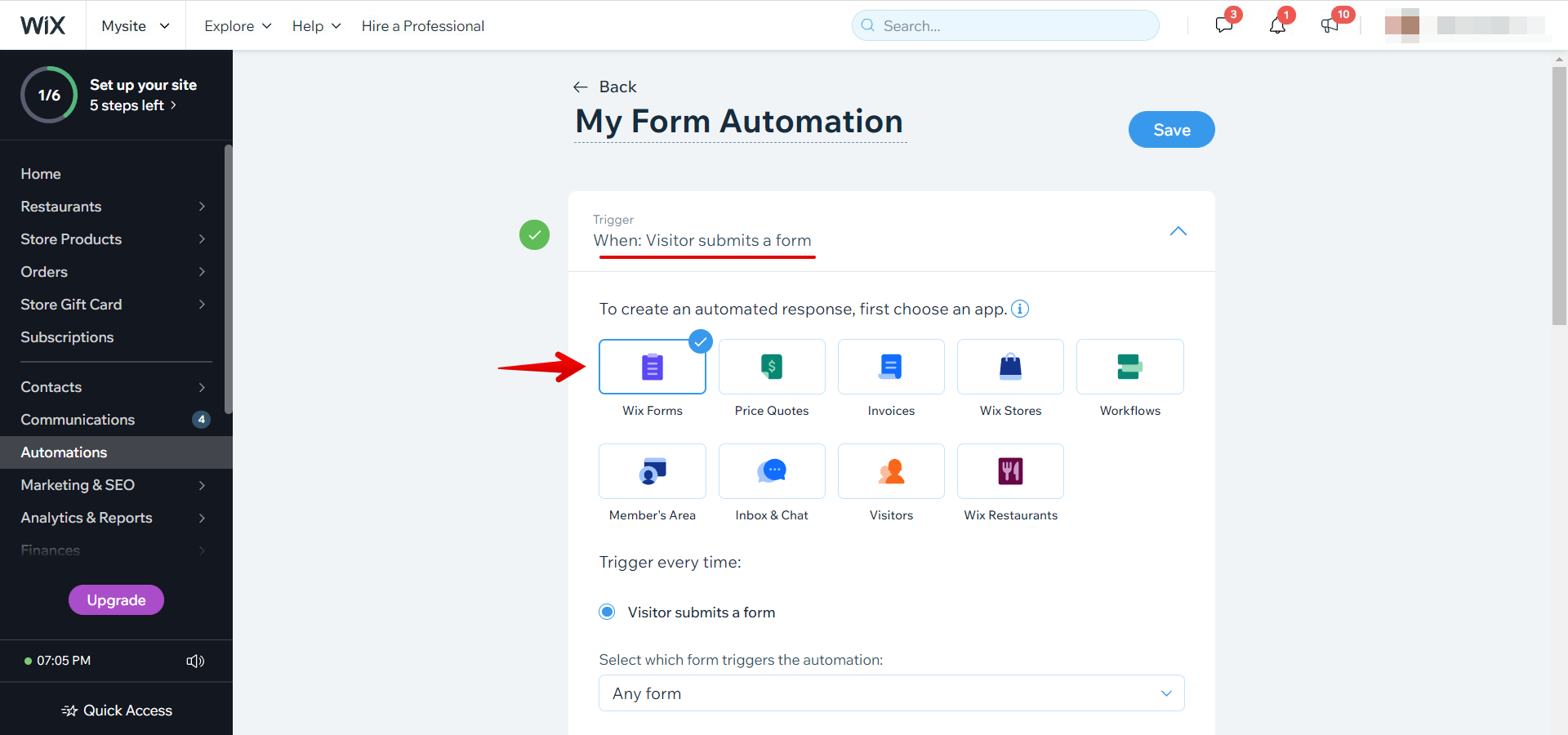Open the notifications bell icon

1277,24
